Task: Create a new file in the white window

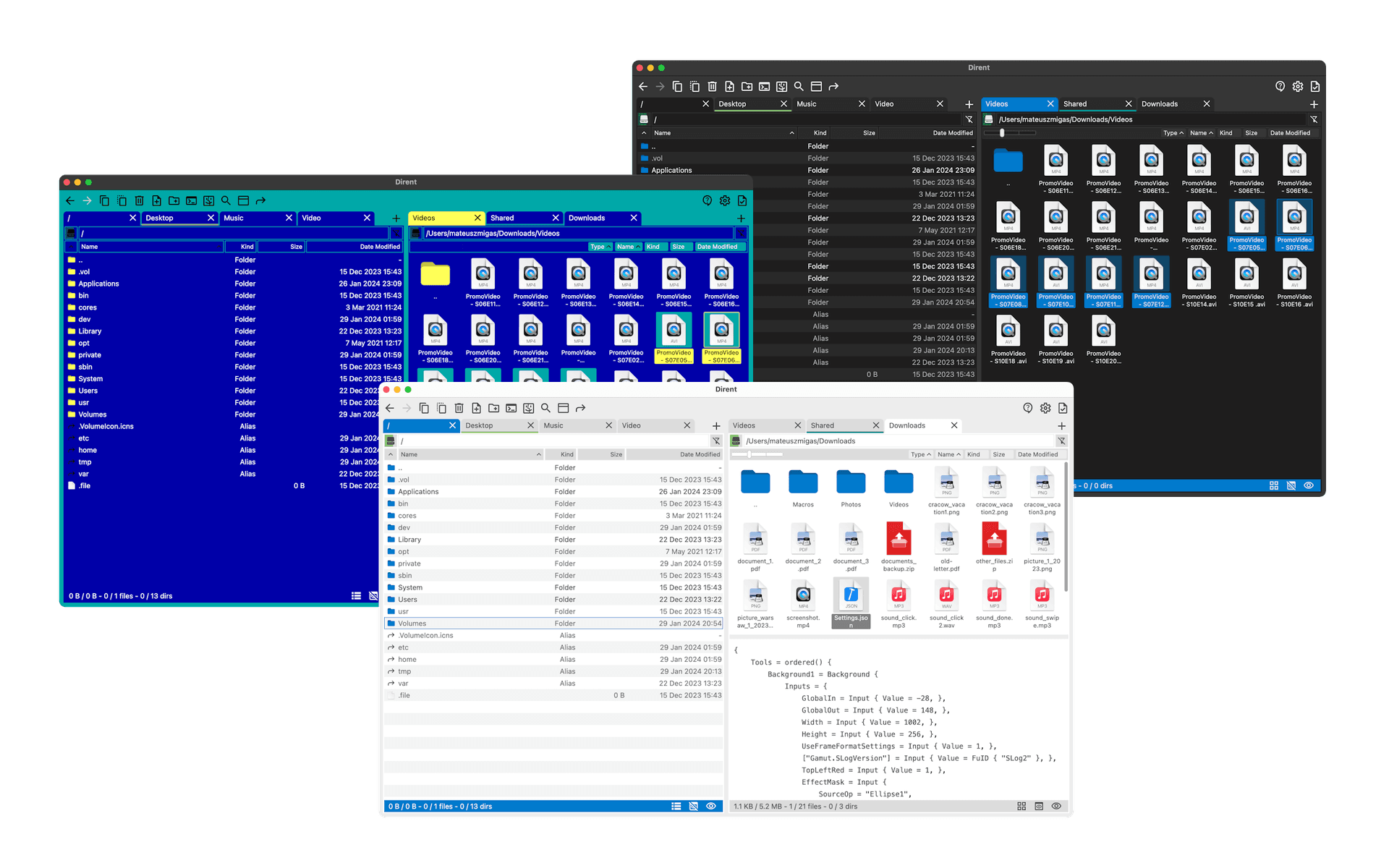Action: pyautogui.click(x=477, y=409)
